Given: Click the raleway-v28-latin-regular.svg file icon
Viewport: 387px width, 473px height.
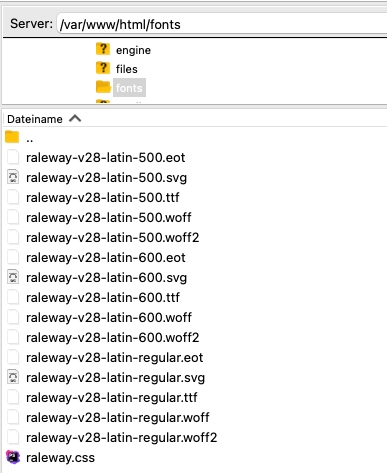Looking at the screenshot, I should pos(13,377).
